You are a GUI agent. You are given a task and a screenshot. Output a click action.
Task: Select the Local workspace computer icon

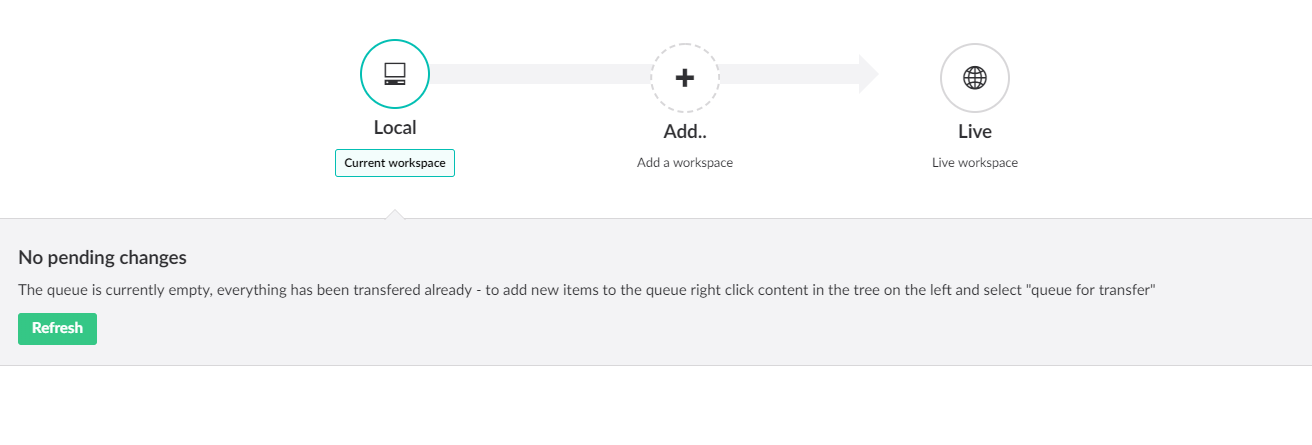pyautogui.click(x=395, y=73)
